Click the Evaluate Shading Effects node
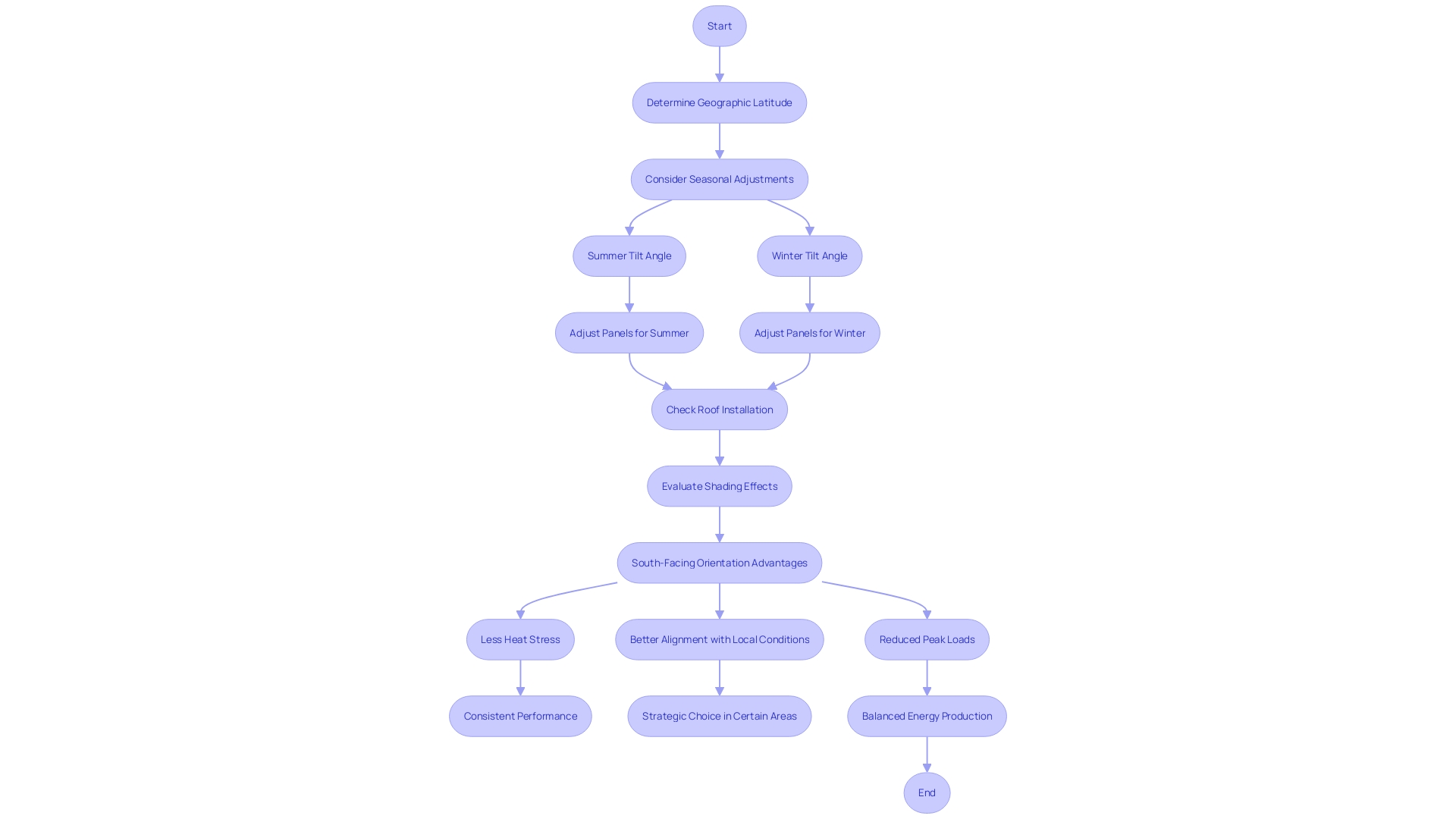This screenshot has width=1456, height=819. point(720,486)
